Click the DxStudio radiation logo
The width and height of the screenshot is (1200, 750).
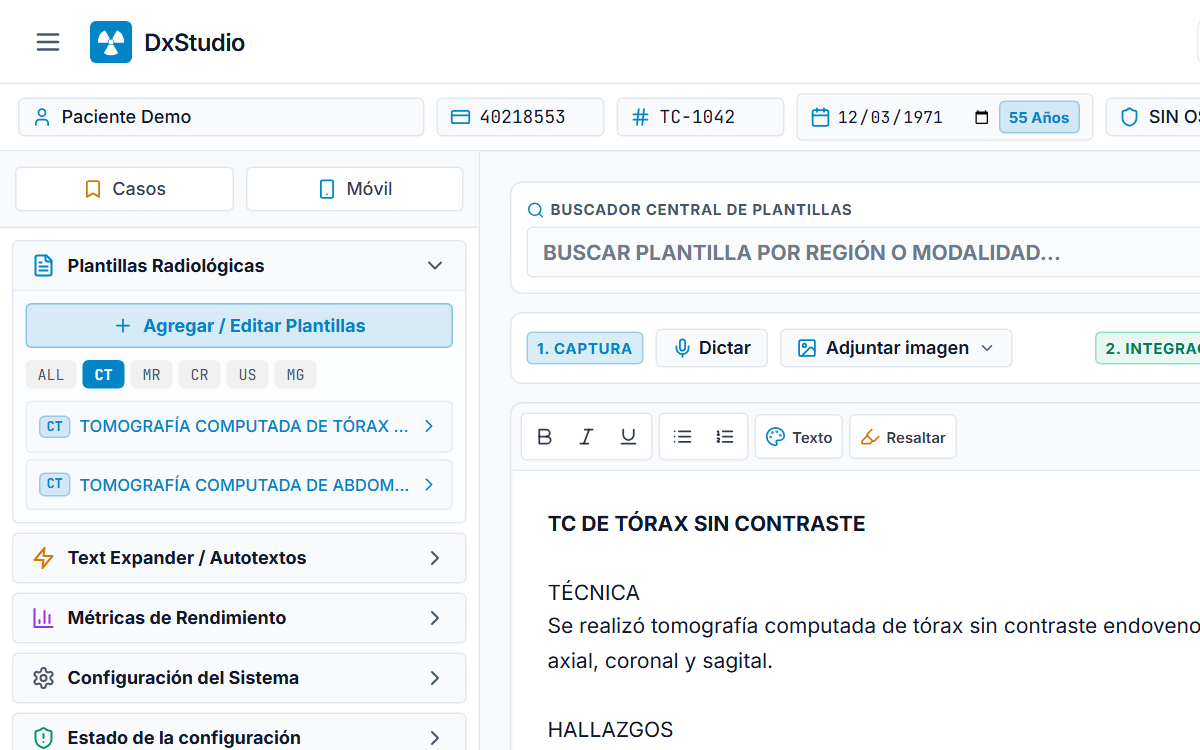pyautogui.click(x=111, y=42)
